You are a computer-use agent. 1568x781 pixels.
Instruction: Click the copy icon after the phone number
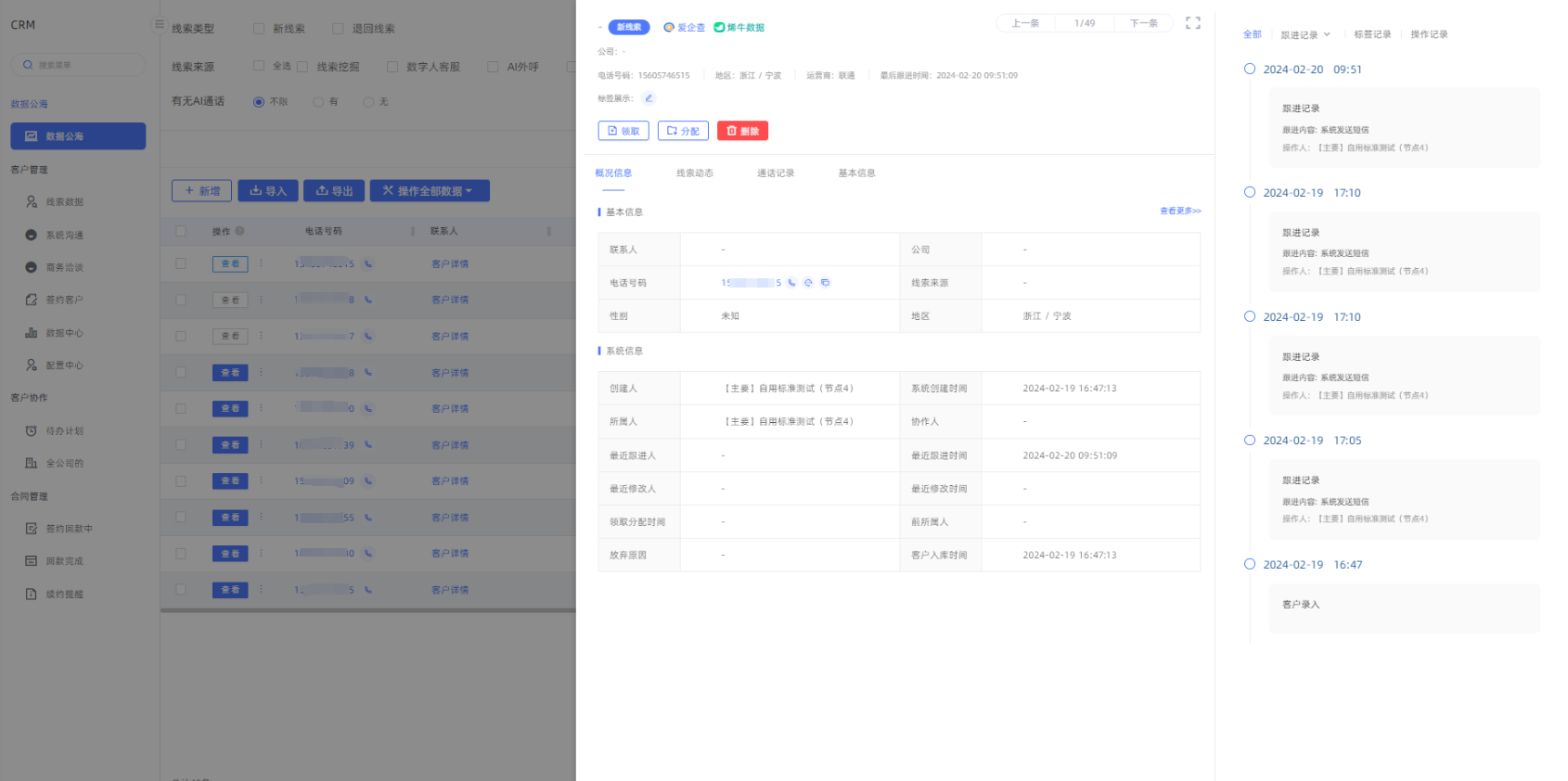tap(825, 283)
